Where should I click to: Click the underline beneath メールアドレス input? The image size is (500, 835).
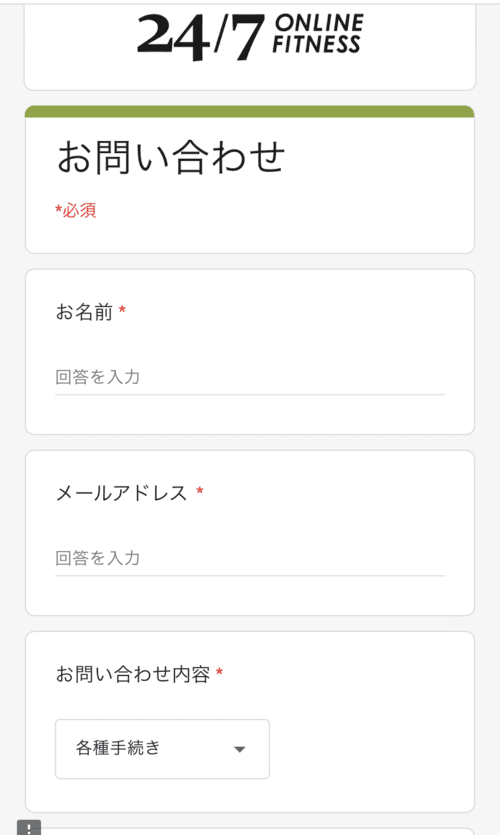tap(250, 576)
